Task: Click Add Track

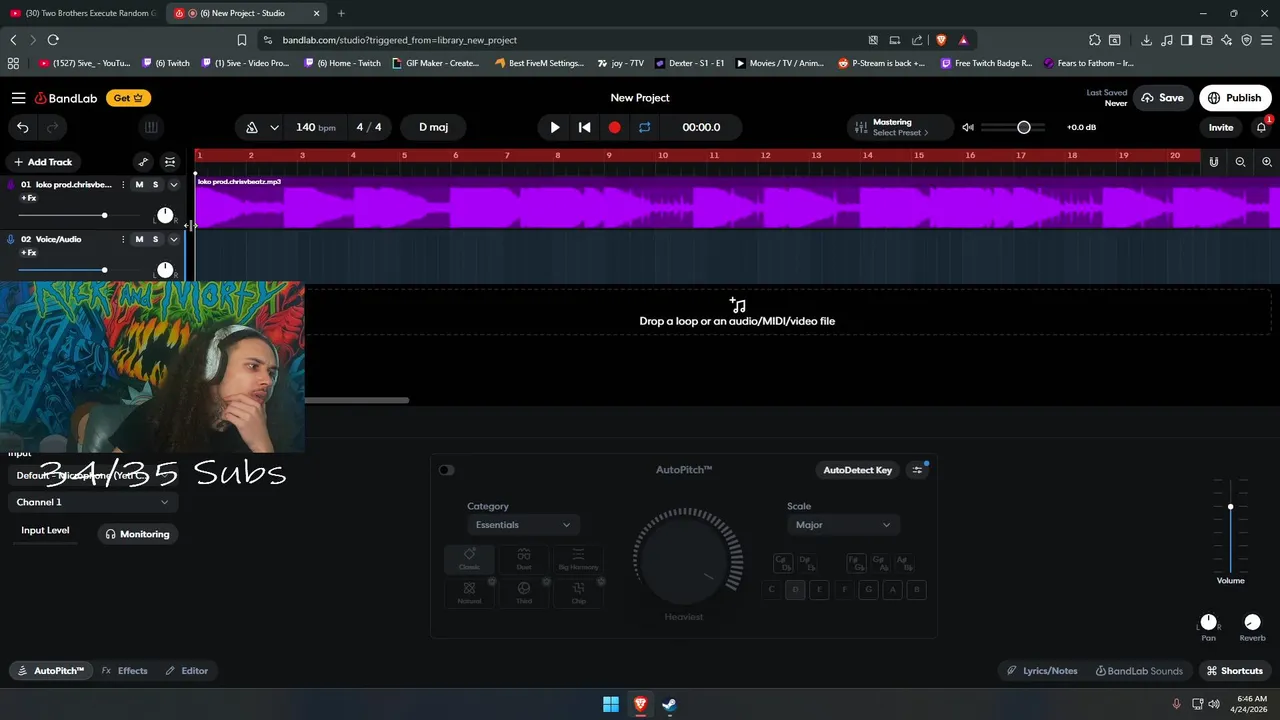Action: [42, 162]
